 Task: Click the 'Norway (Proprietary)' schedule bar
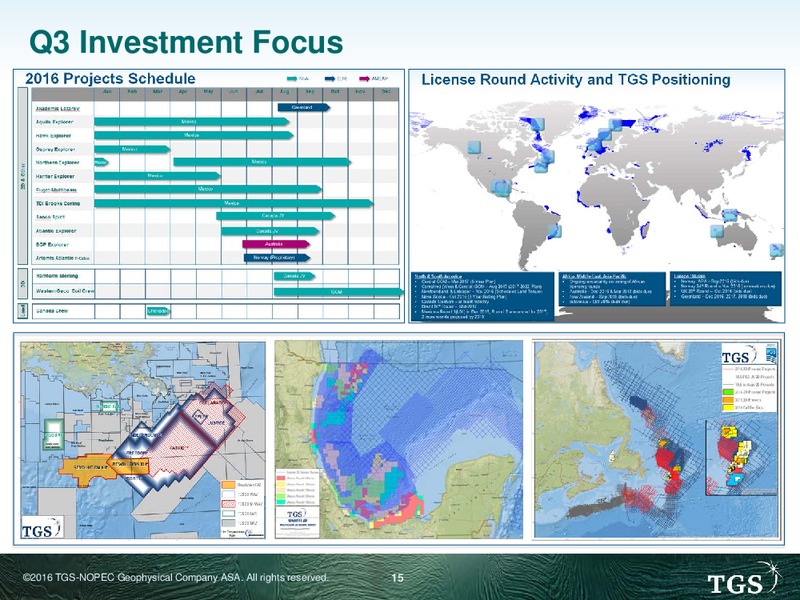click(277, 258)
